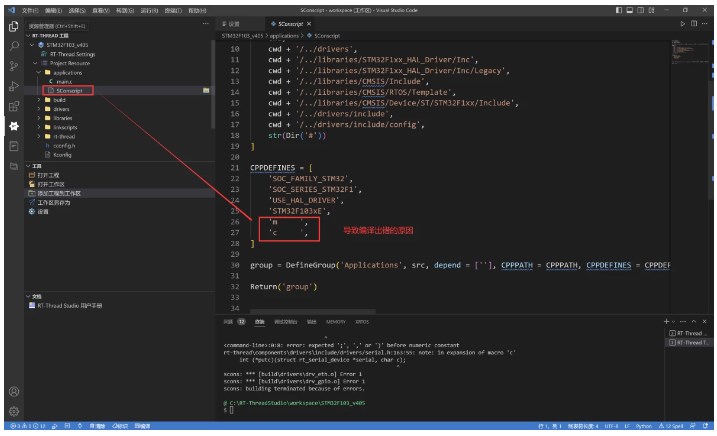Click the New Terminal plus icon
Viewport: 717px width, 436px height.
[x=666, y=322]
